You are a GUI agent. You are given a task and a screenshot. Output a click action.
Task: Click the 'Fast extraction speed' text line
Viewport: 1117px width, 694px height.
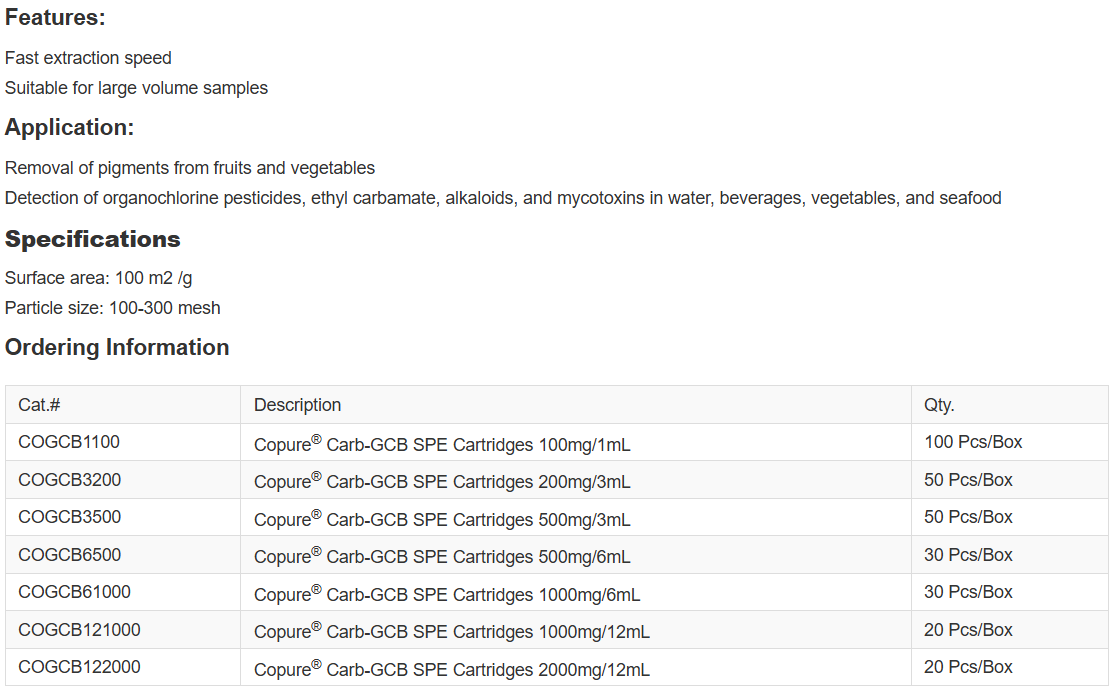[x=88, y=58]
